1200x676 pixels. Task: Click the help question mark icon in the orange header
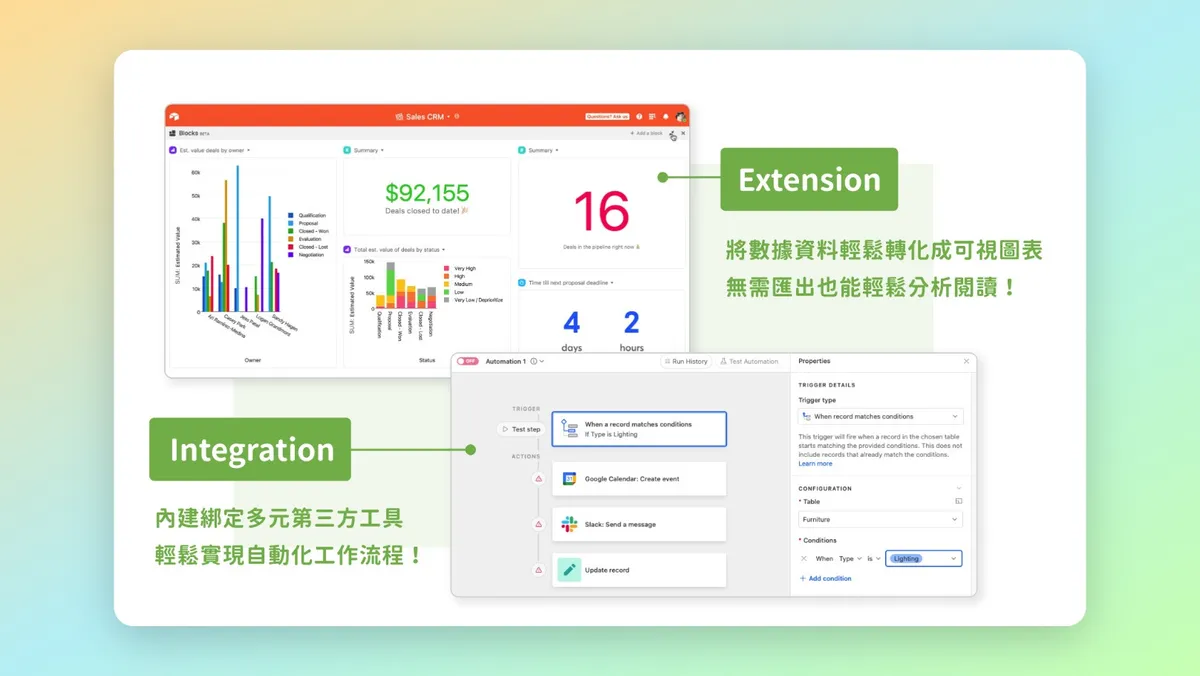coord(639,117)
